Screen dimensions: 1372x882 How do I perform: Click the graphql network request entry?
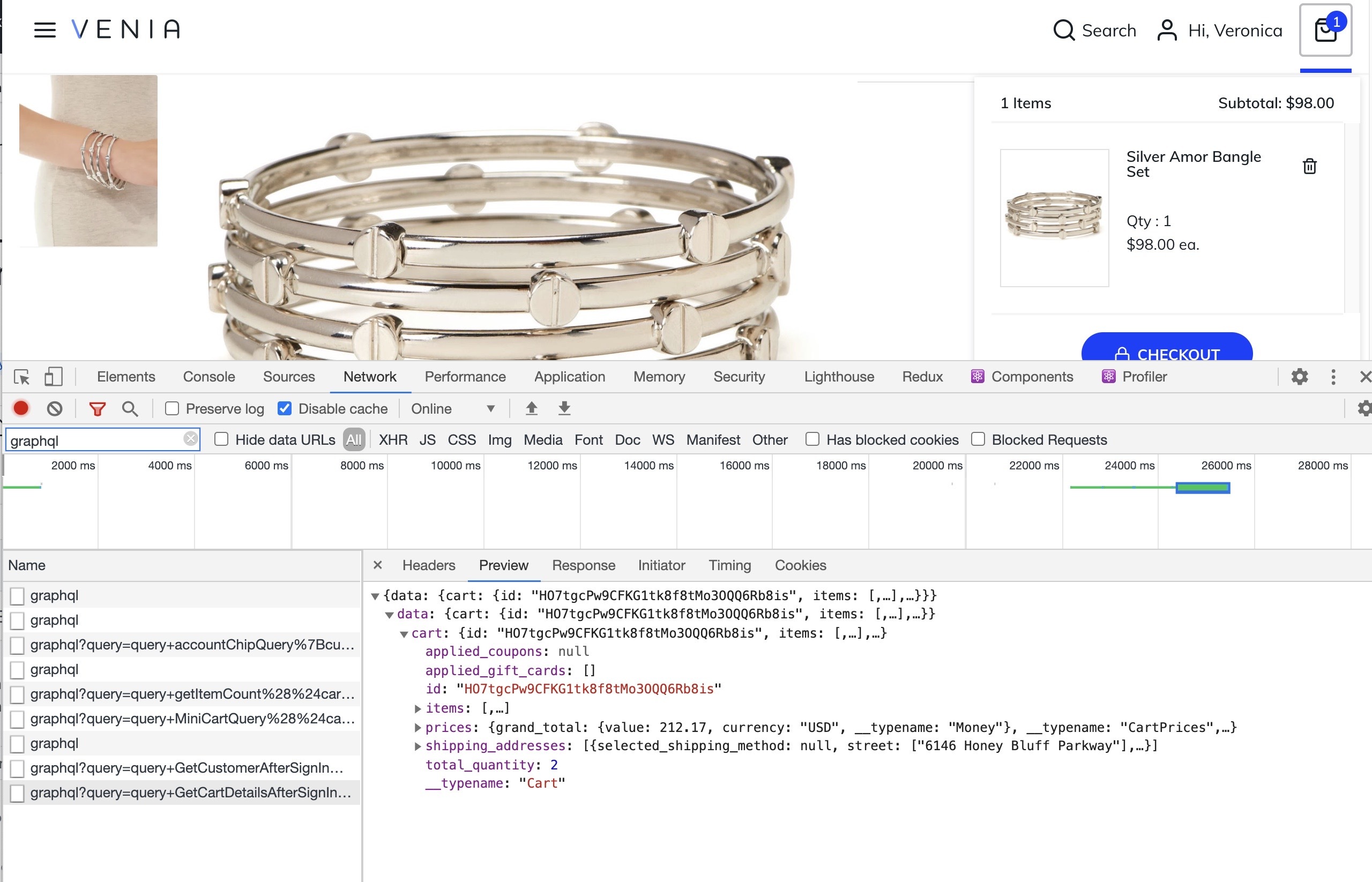[55, 595]
